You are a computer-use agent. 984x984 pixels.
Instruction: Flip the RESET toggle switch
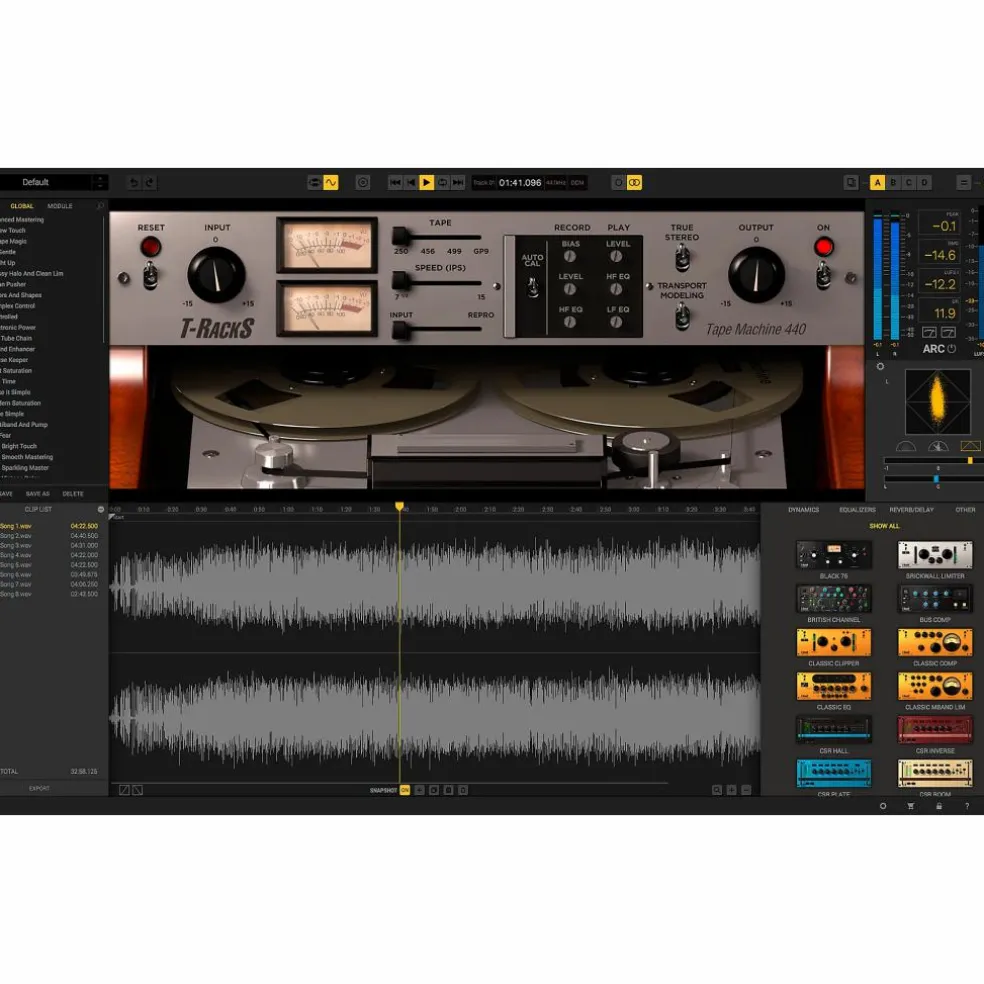point(151,275)
